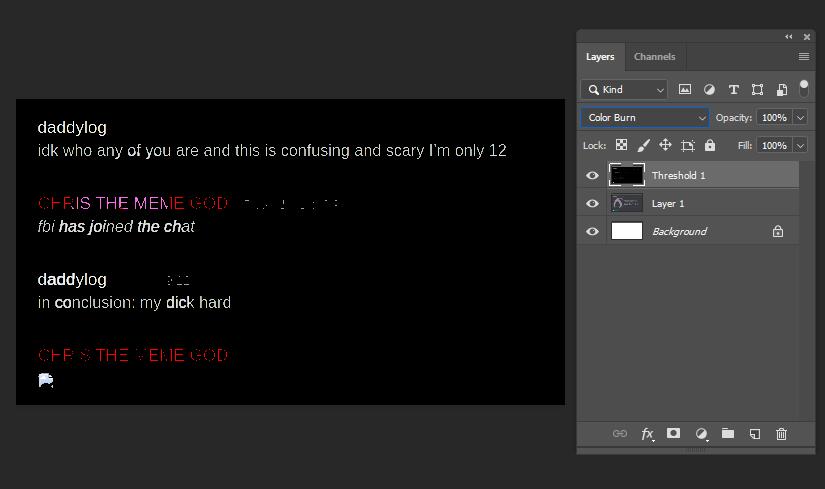Open the Kind filter type dropdown
This screenshot has width=825, height=489.
tap(624, 89)
